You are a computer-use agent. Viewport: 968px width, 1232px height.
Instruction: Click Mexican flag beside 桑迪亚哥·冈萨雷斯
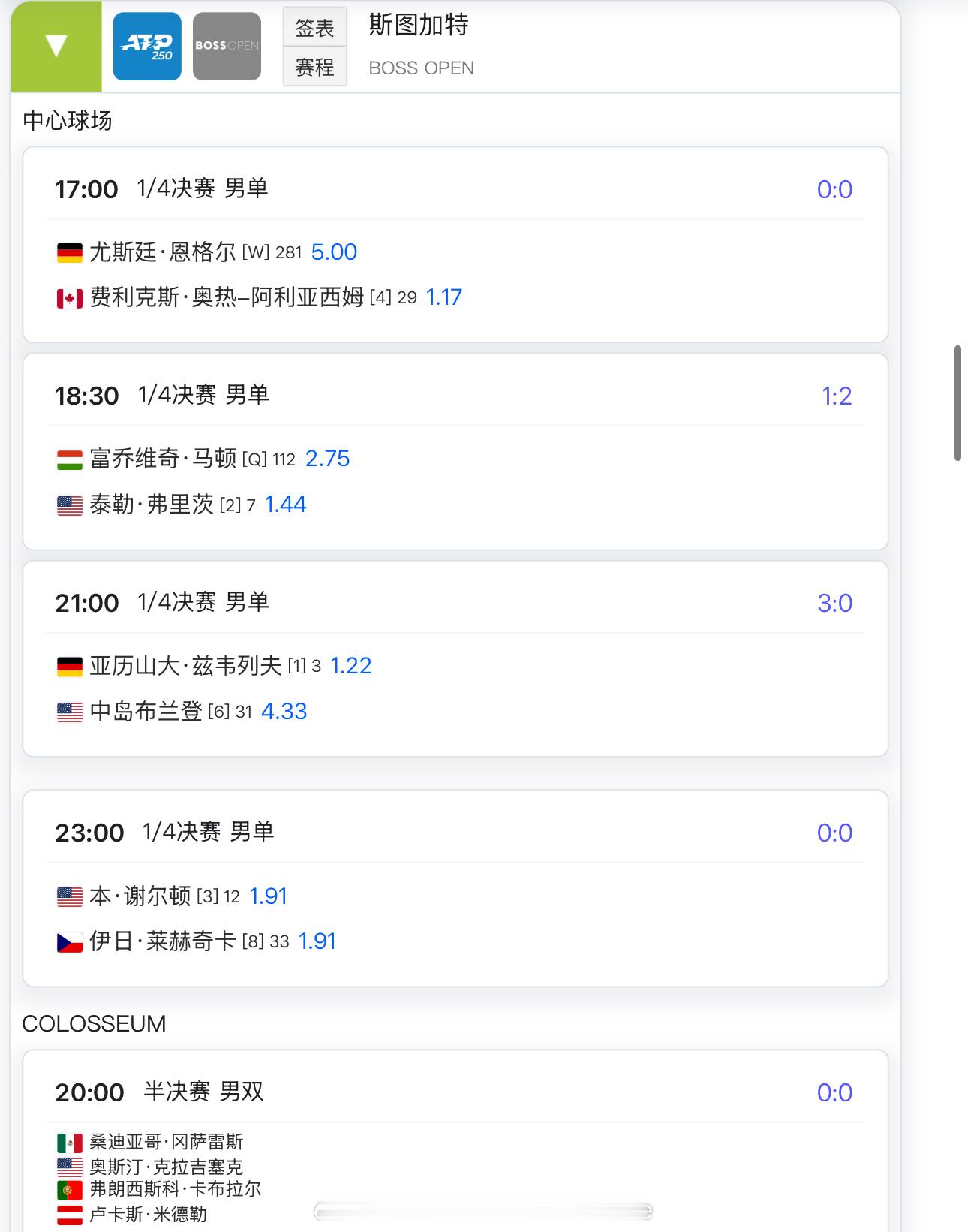(70, 1143)
